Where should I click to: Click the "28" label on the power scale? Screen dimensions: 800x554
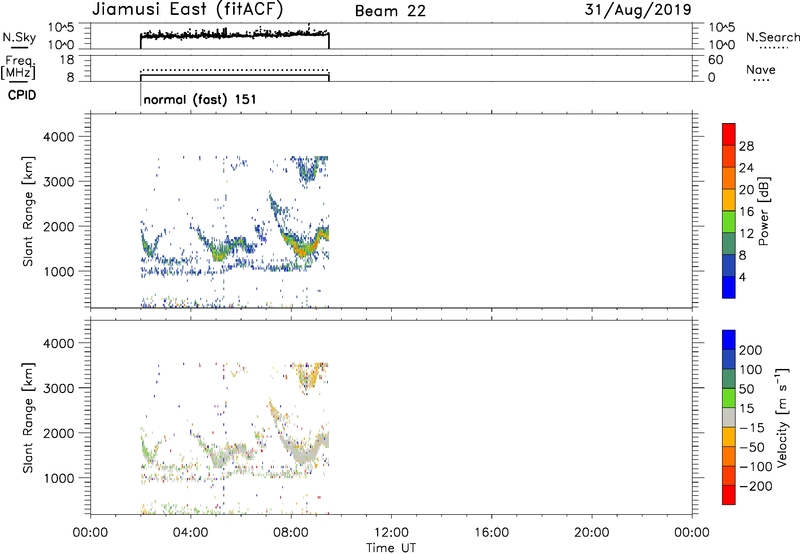tap(746, 146)
